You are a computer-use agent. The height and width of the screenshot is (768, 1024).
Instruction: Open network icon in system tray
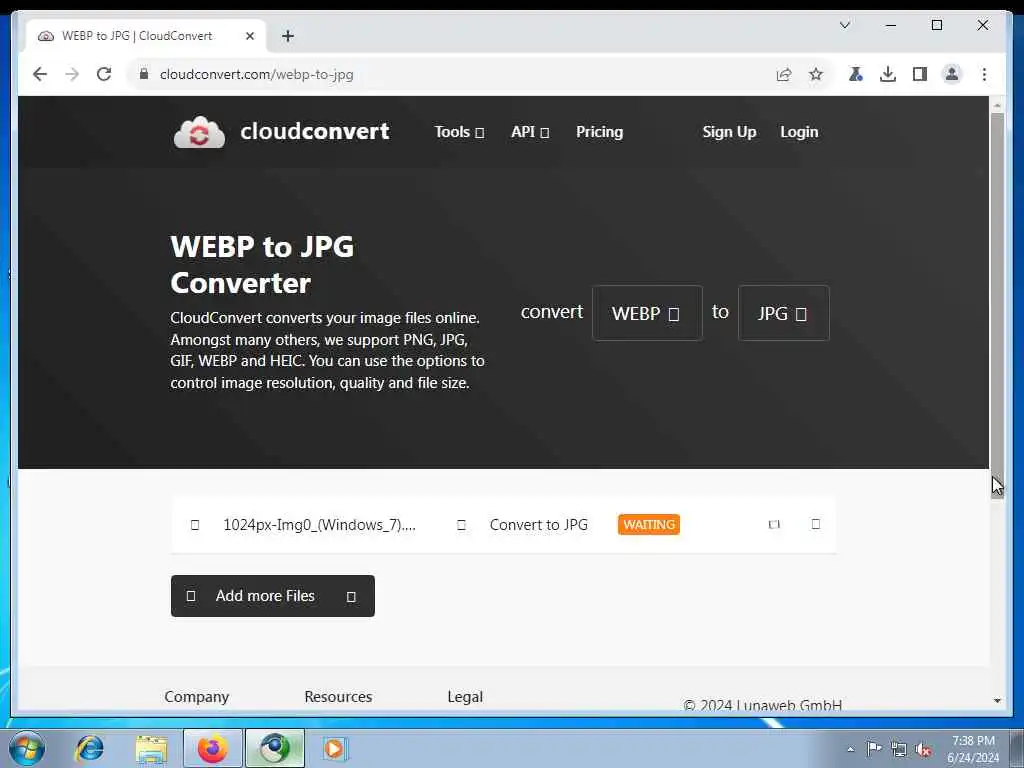click(899, 749)
